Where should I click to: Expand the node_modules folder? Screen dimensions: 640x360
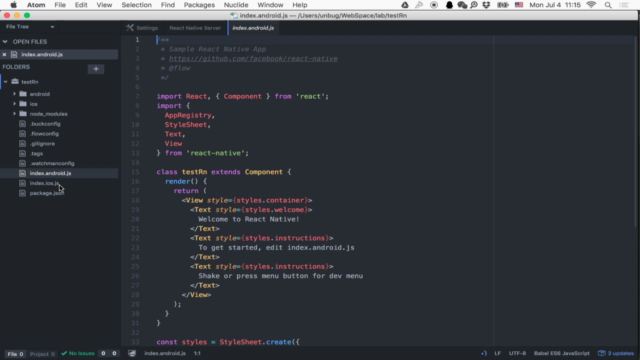14,114
